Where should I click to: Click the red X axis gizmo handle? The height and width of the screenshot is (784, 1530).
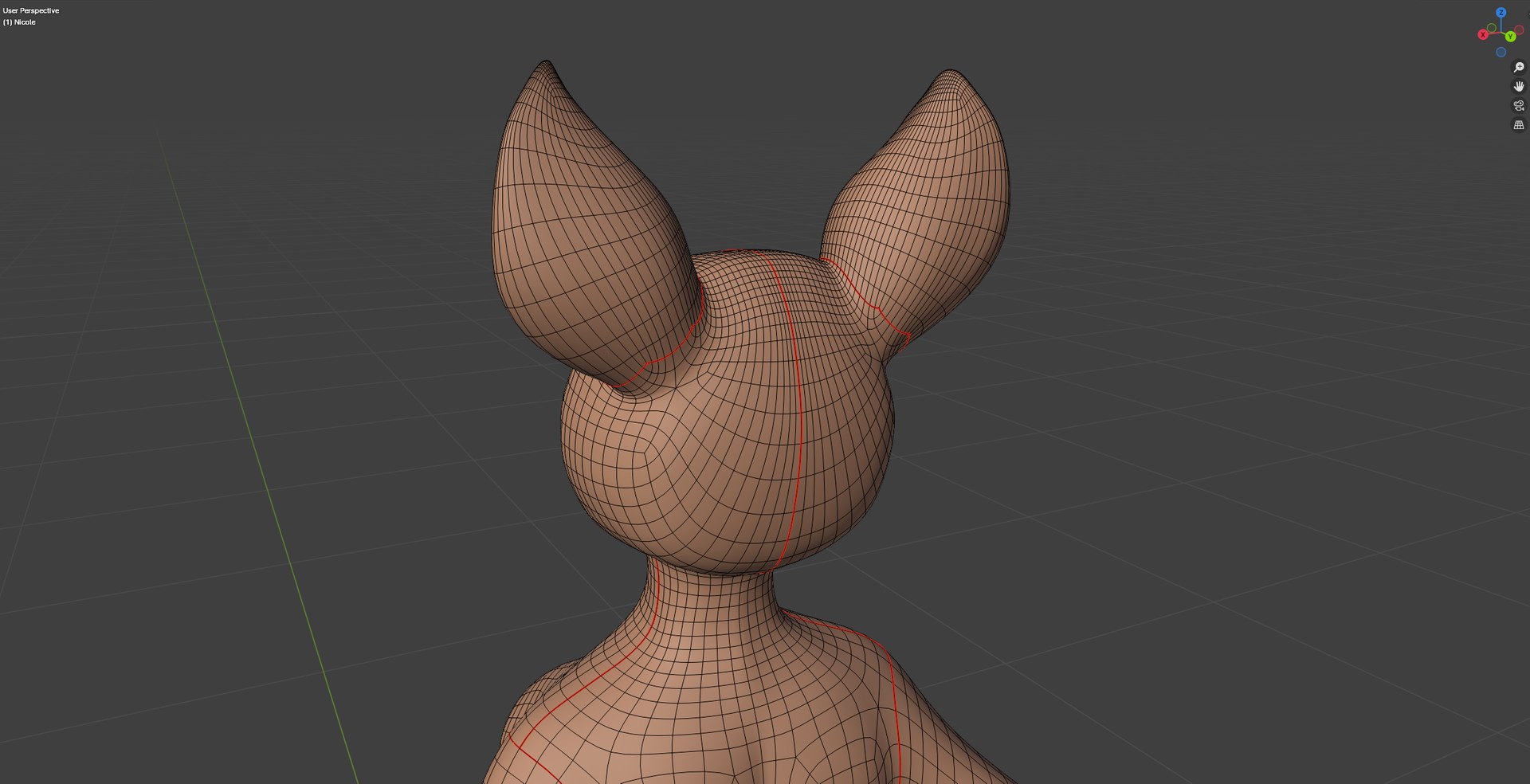(1483, 34)
